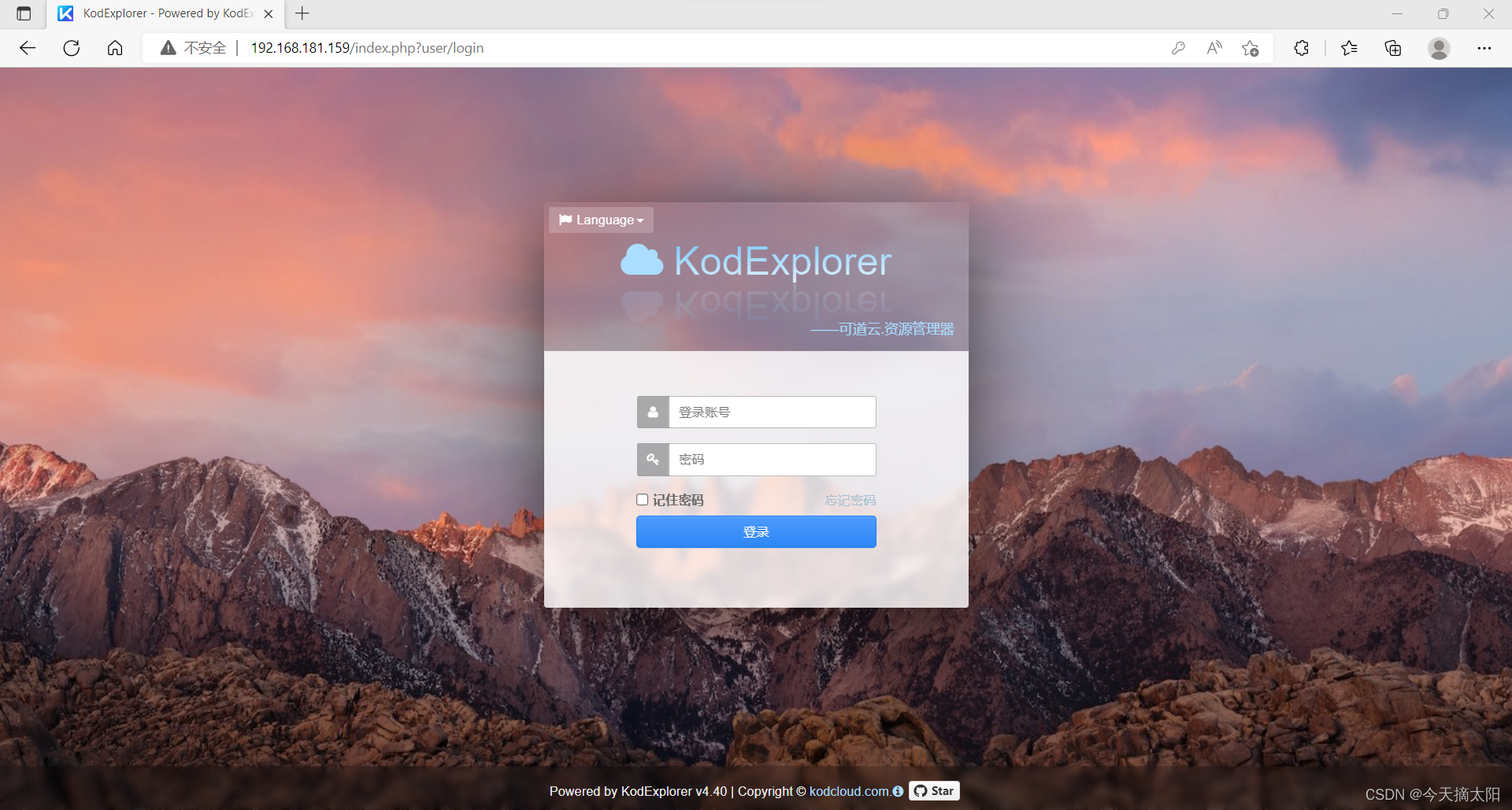Open the browser home page icon
The image size is (1512, 810).
[115, 48]
